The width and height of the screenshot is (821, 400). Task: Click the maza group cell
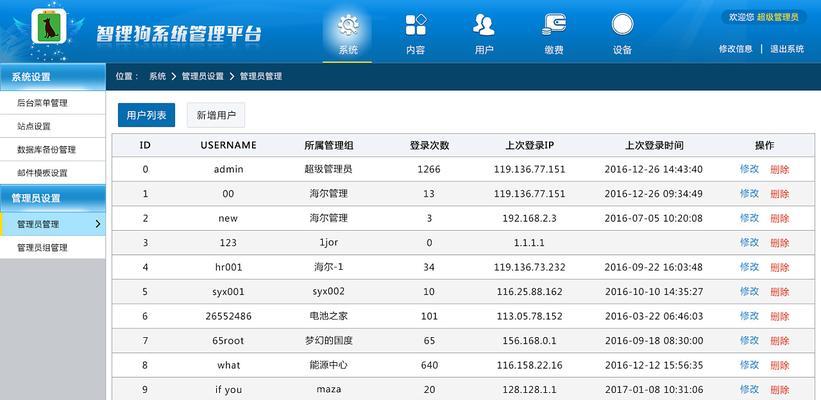(x=328, y=390)
